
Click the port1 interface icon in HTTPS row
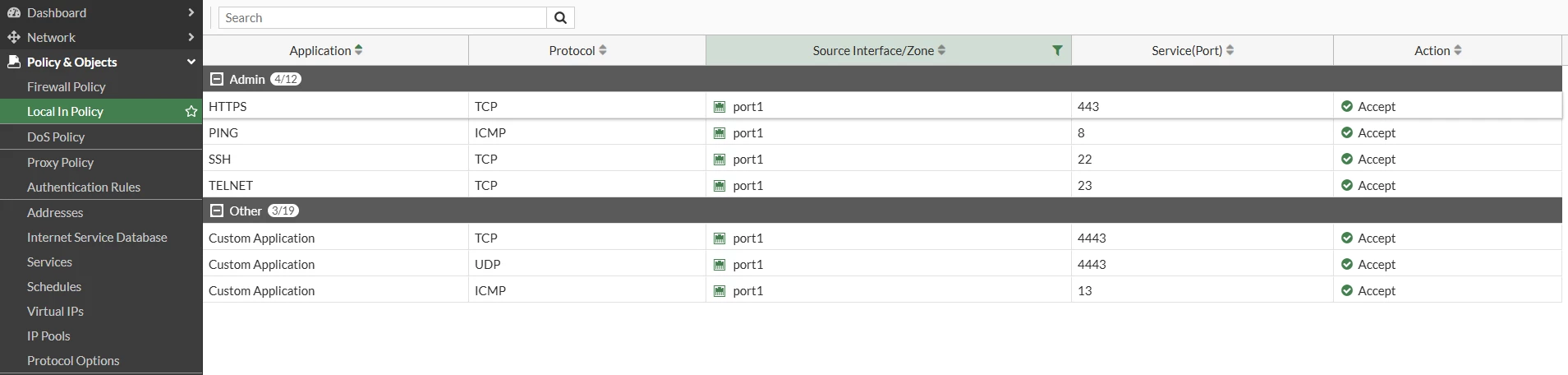[720, 107]
